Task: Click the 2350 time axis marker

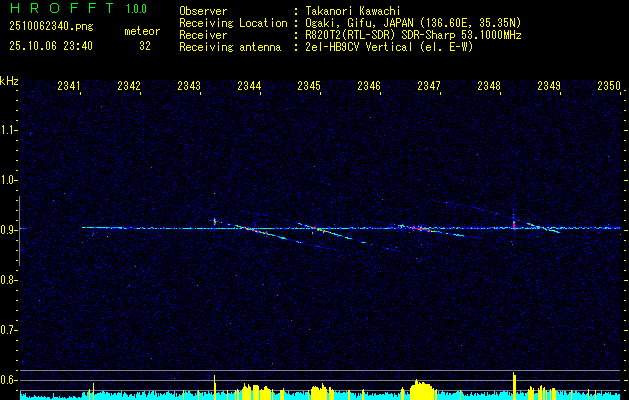Action: tap(609, 85)
